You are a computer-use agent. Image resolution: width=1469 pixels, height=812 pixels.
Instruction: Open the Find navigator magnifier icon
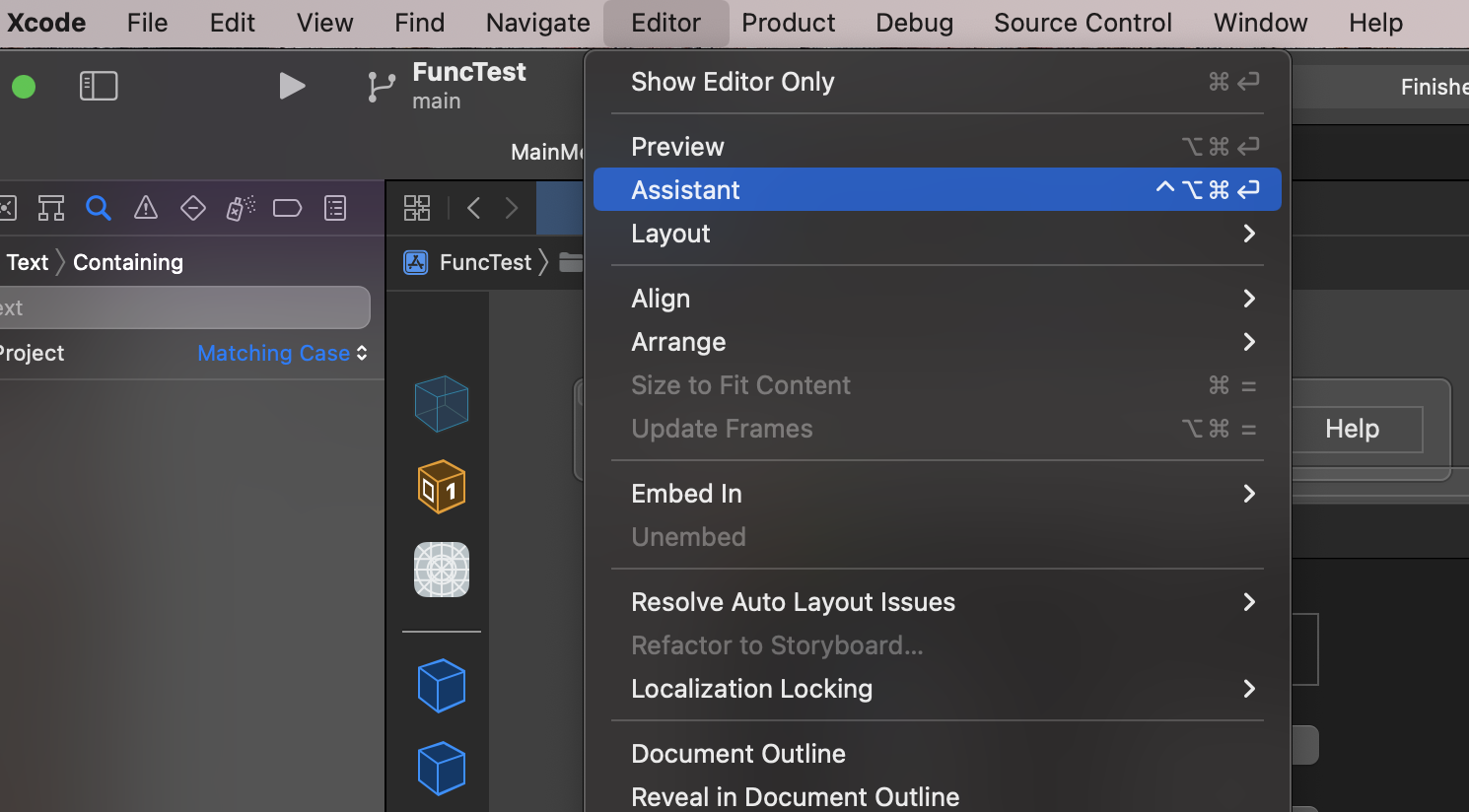click(x=98, y=208)
